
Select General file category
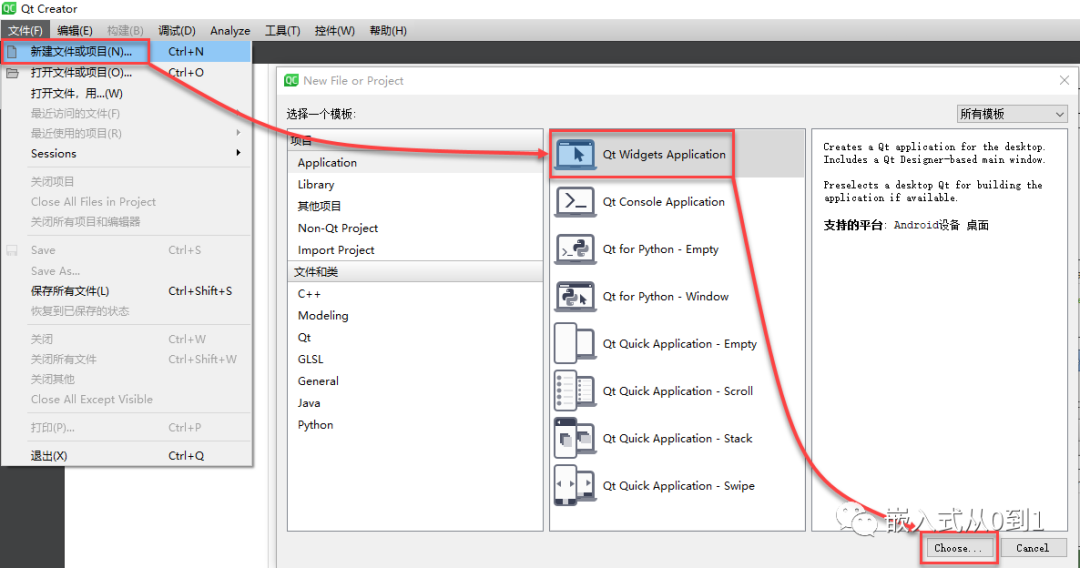tap(415, 381)
